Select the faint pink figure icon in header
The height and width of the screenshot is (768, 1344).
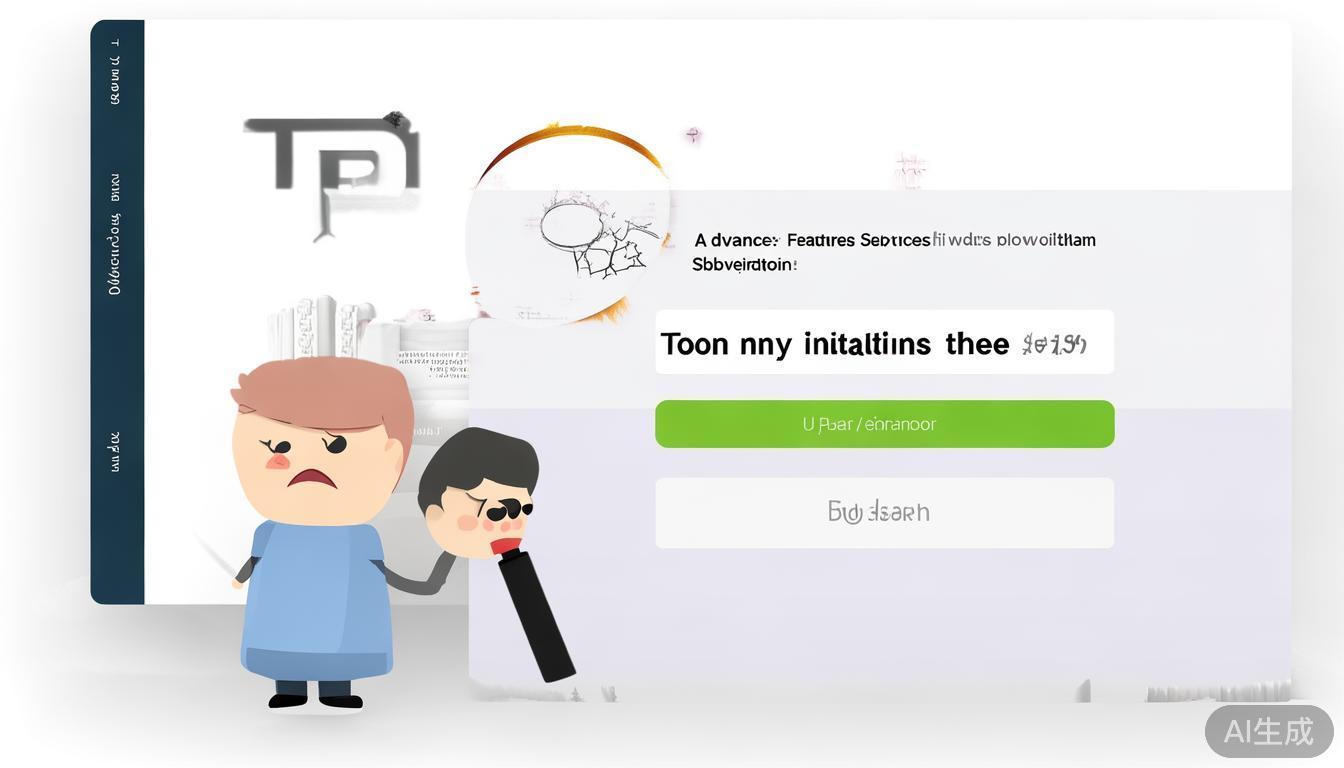(x=909, y=171)
